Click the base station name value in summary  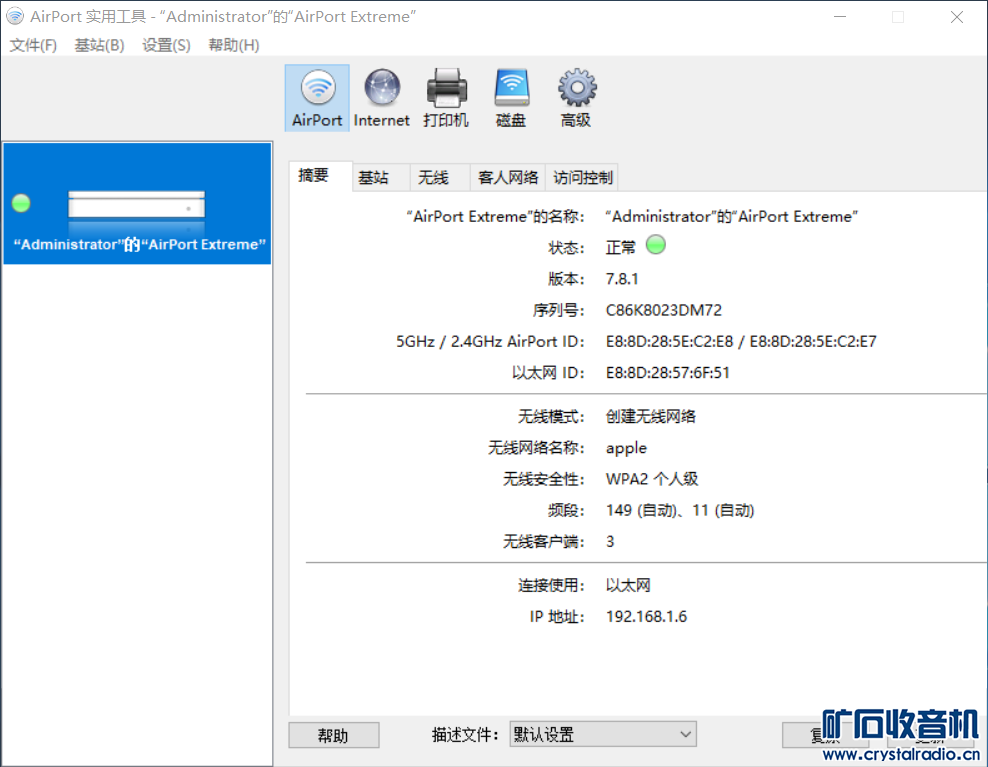point(732,216)
